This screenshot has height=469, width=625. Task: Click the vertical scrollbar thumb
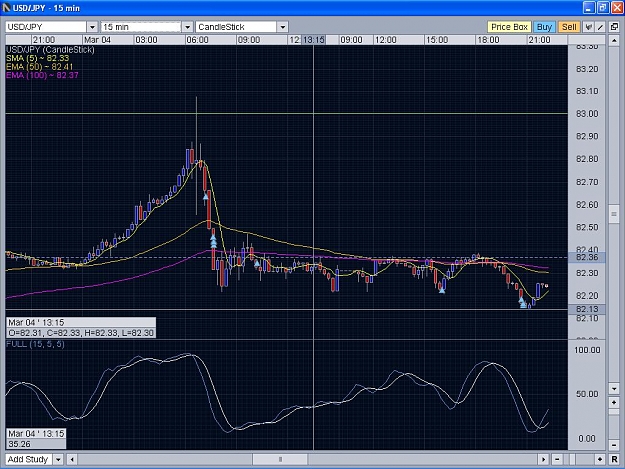[614, 214]
